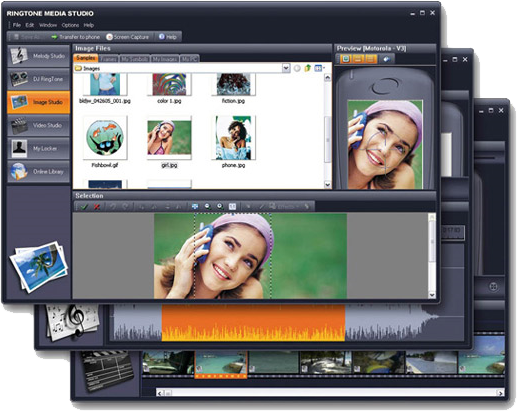
Task: Click the phone preview screen image
Action: pyautogui.click(x=385, y=144)
